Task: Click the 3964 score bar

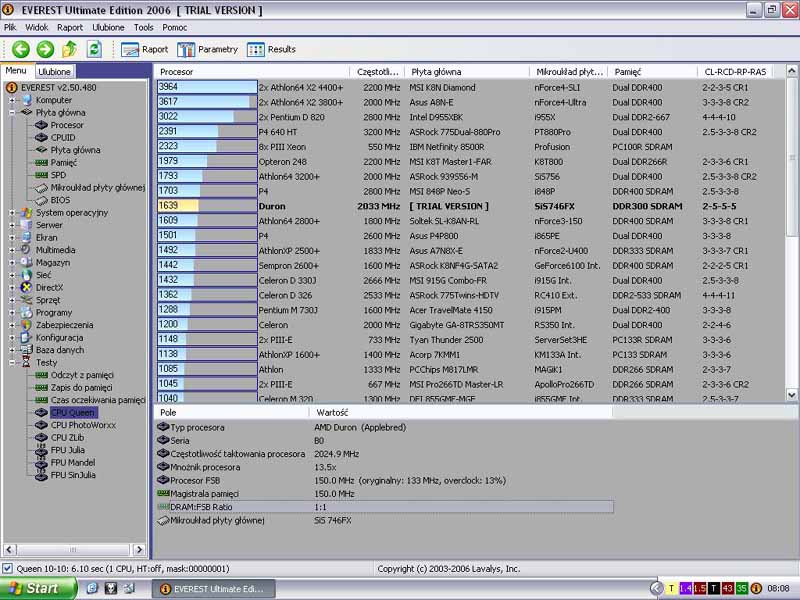Action: tap(207, 87)
